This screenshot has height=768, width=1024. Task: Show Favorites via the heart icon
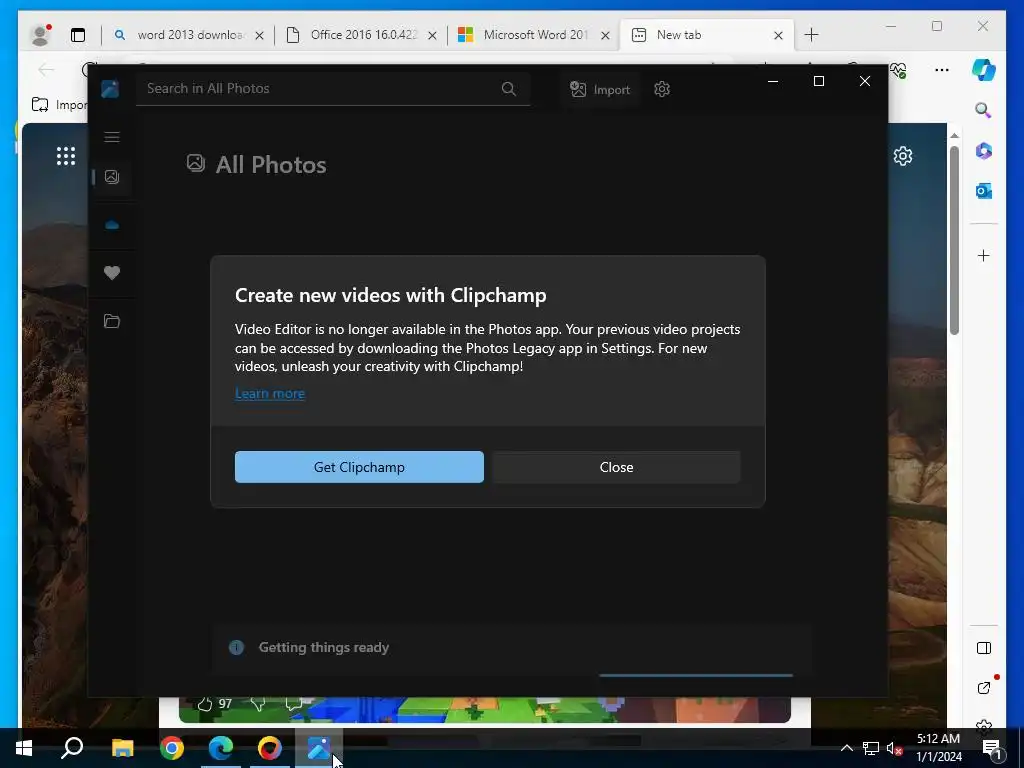click(112, 273)
